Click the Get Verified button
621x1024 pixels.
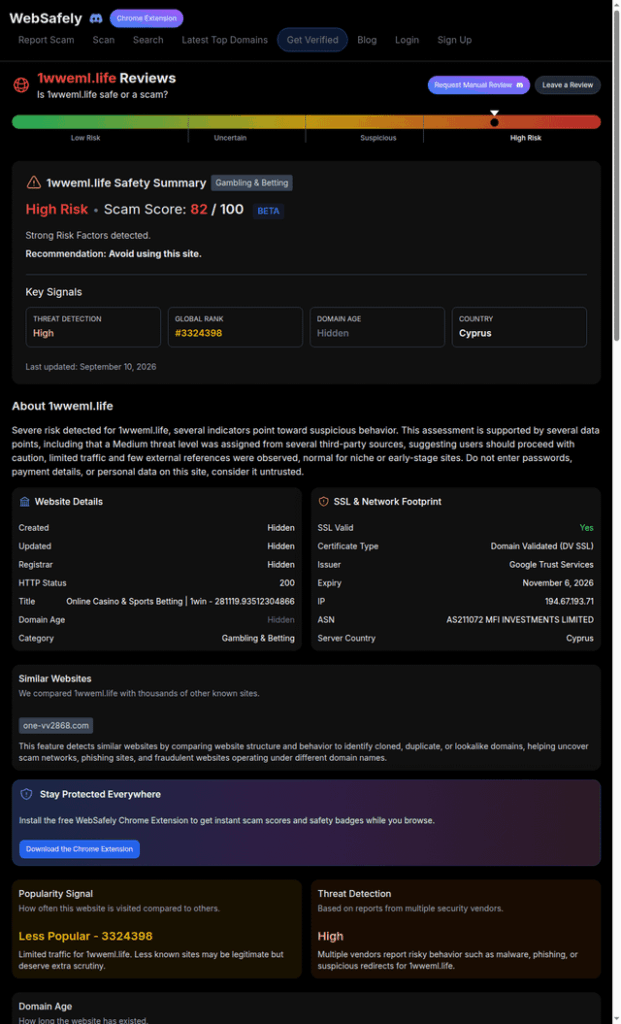click(x=312, y=40)
